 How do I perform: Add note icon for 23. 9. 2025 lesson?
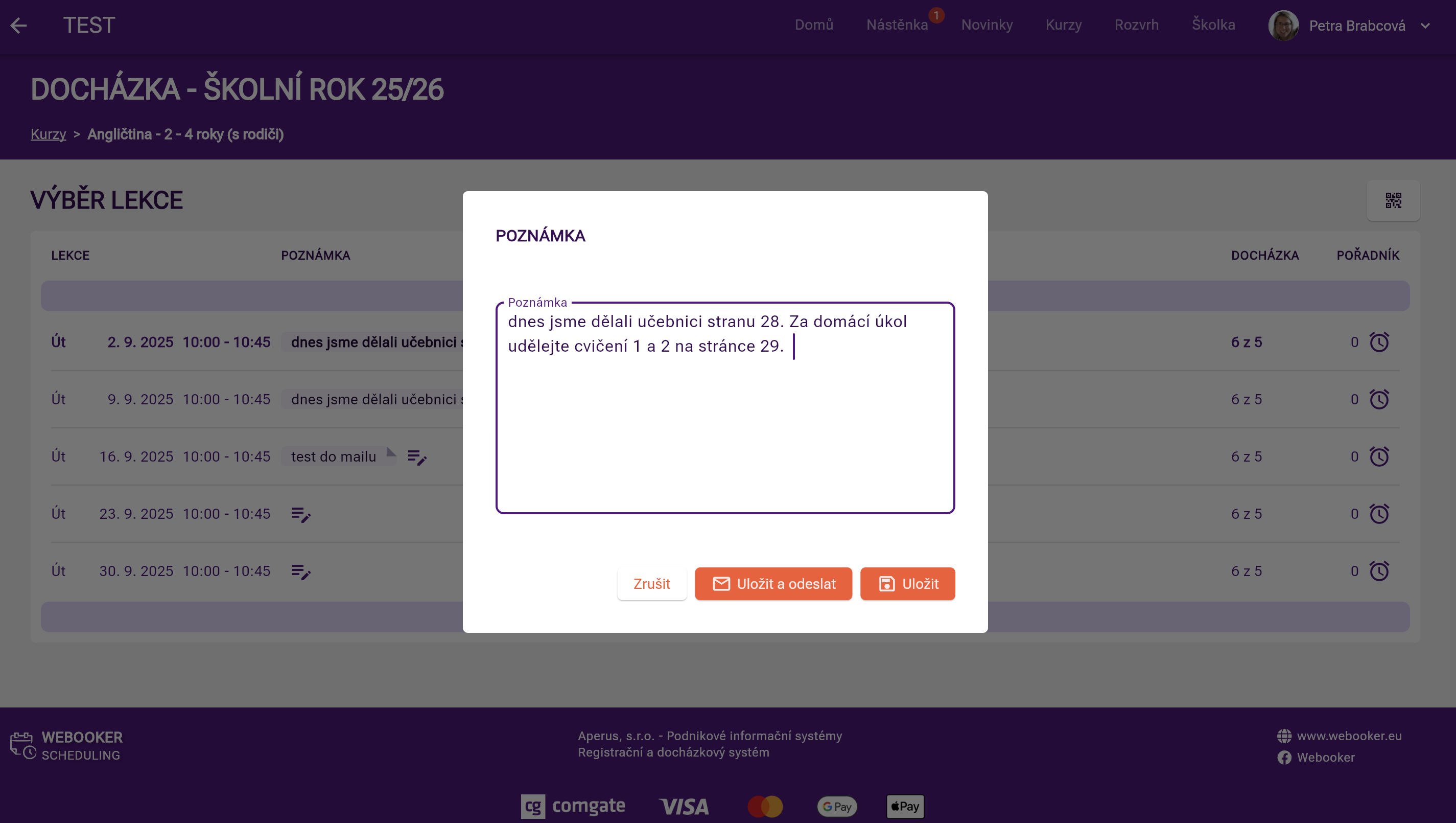[x=301, y=514]
